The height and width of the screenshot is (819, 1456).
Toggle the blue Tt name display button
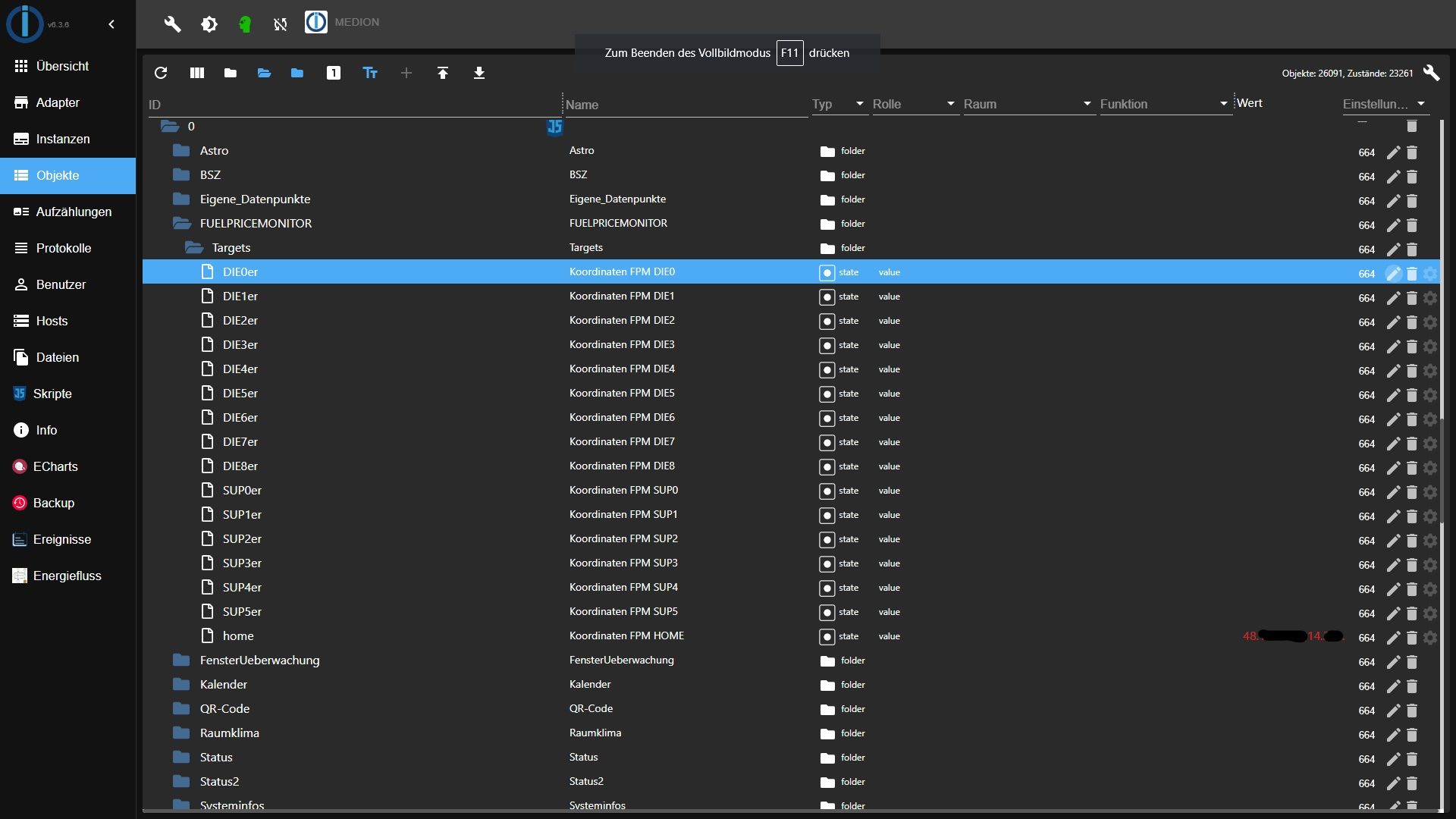point(370,73)
